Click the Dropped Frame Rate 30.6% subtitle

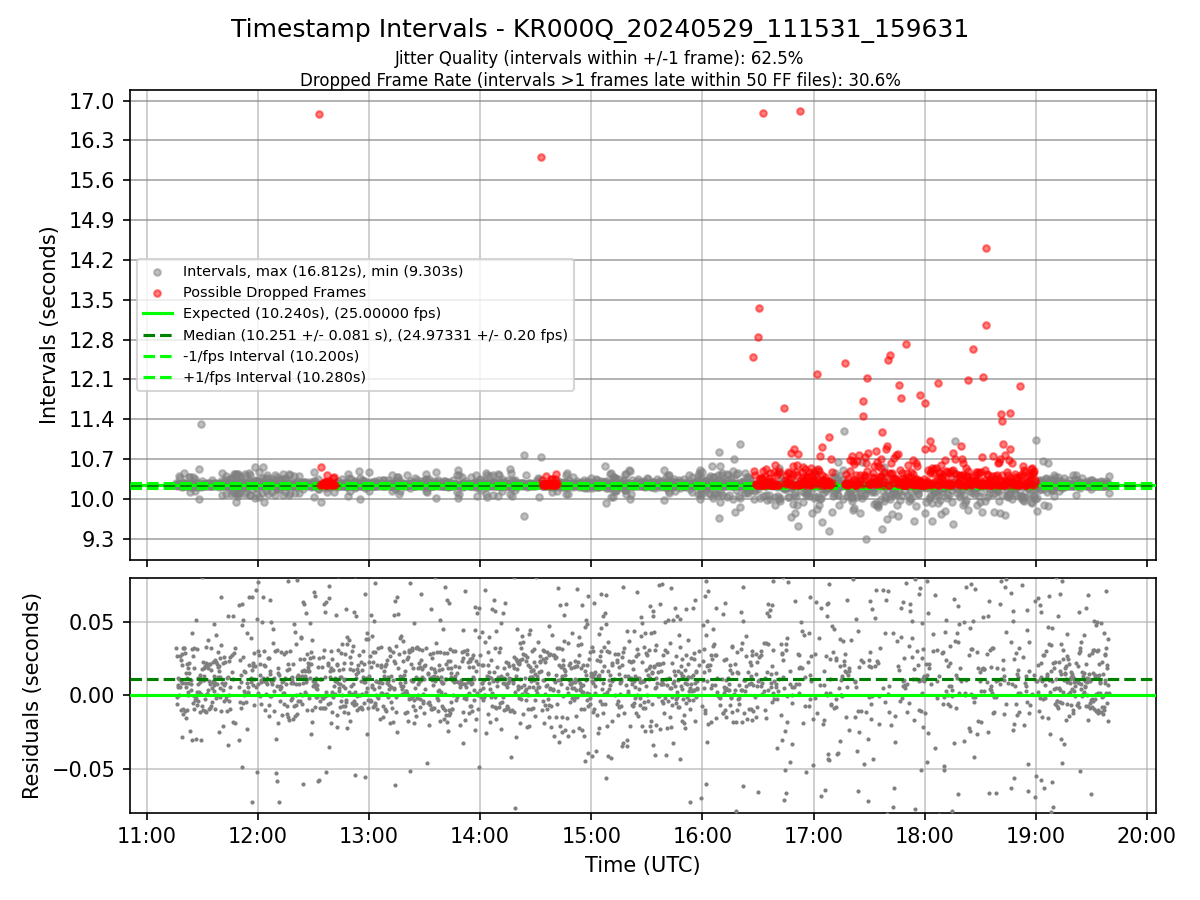[600, 80]
